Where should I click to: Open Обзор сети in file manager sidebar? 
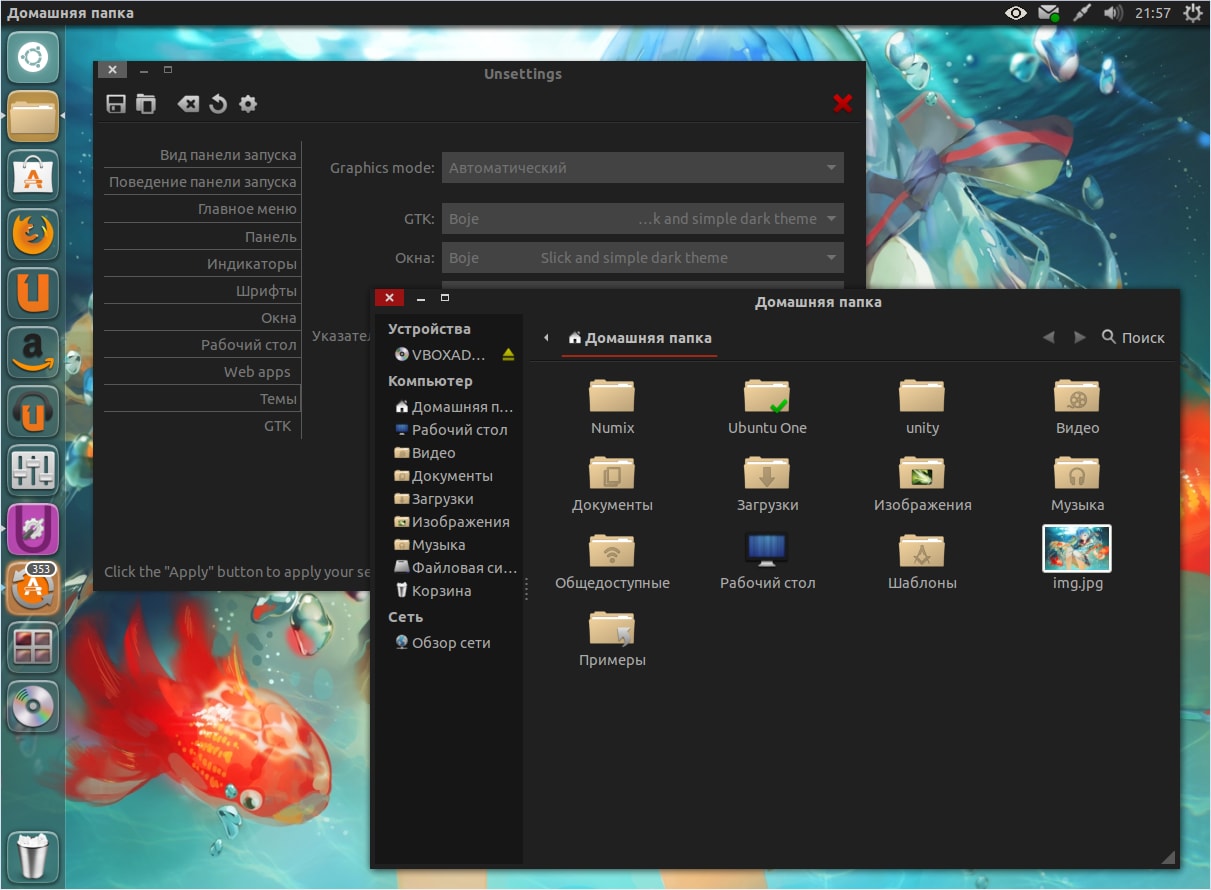[x=443, y=643]
